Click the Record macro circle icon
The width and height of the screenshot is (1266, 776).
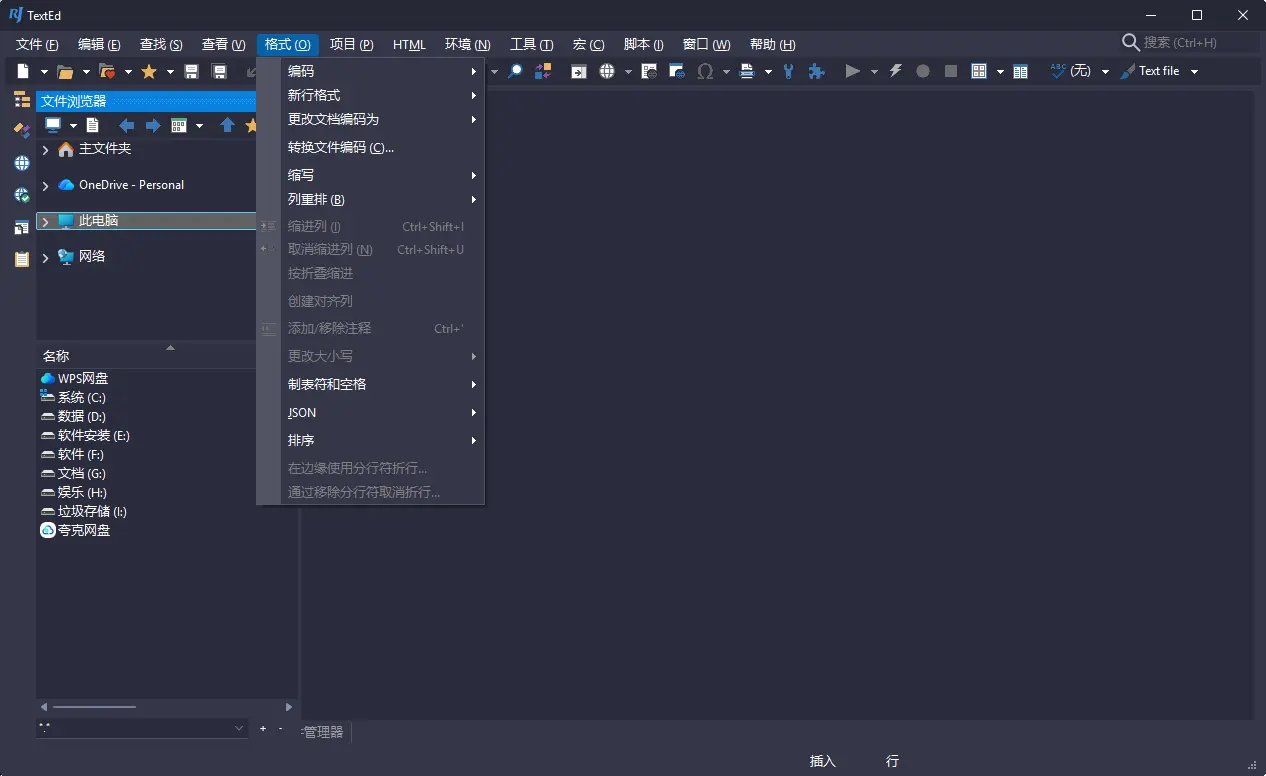(923, 71)
